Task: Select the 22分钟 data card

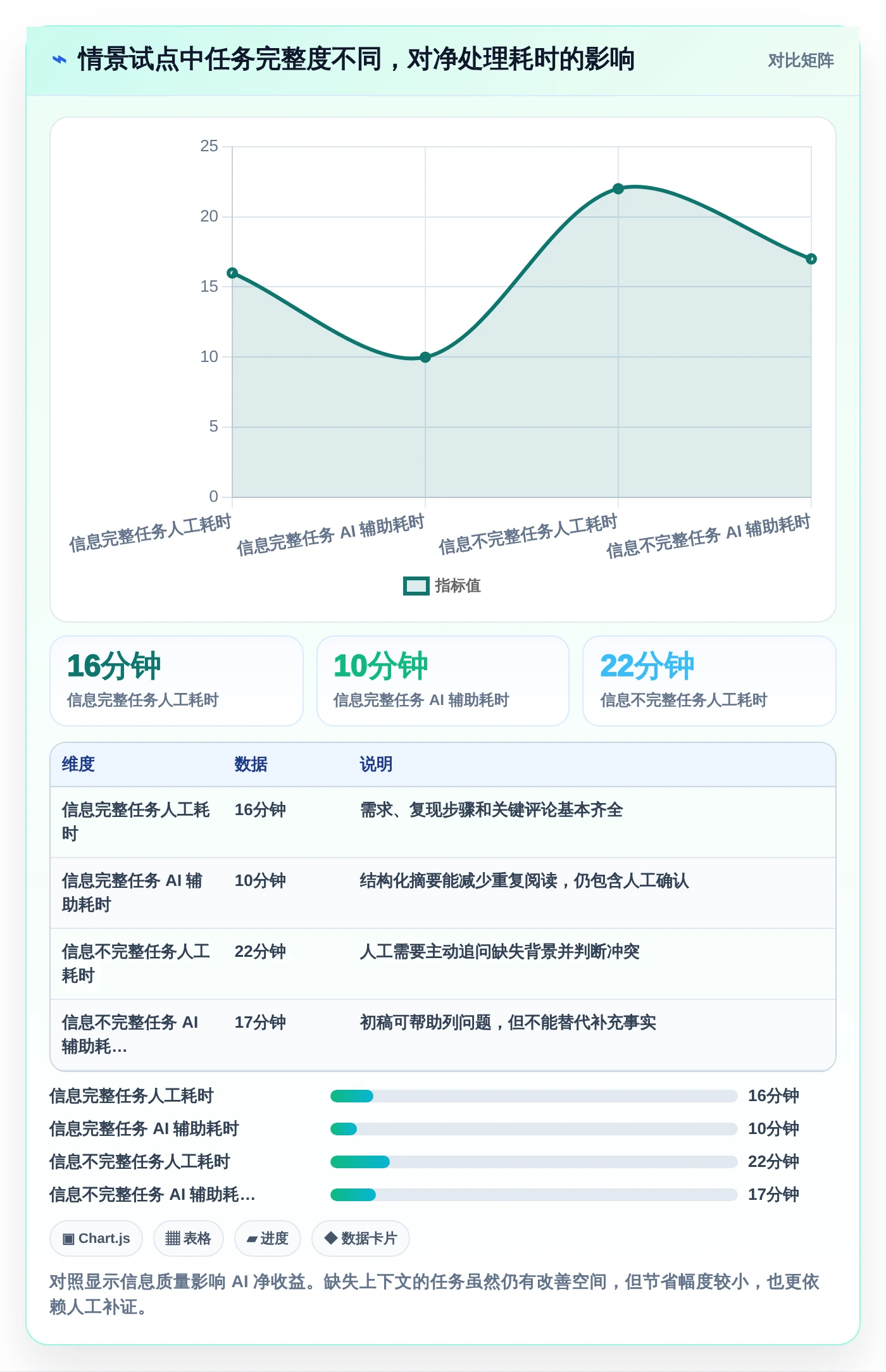Action: point(709,681)
